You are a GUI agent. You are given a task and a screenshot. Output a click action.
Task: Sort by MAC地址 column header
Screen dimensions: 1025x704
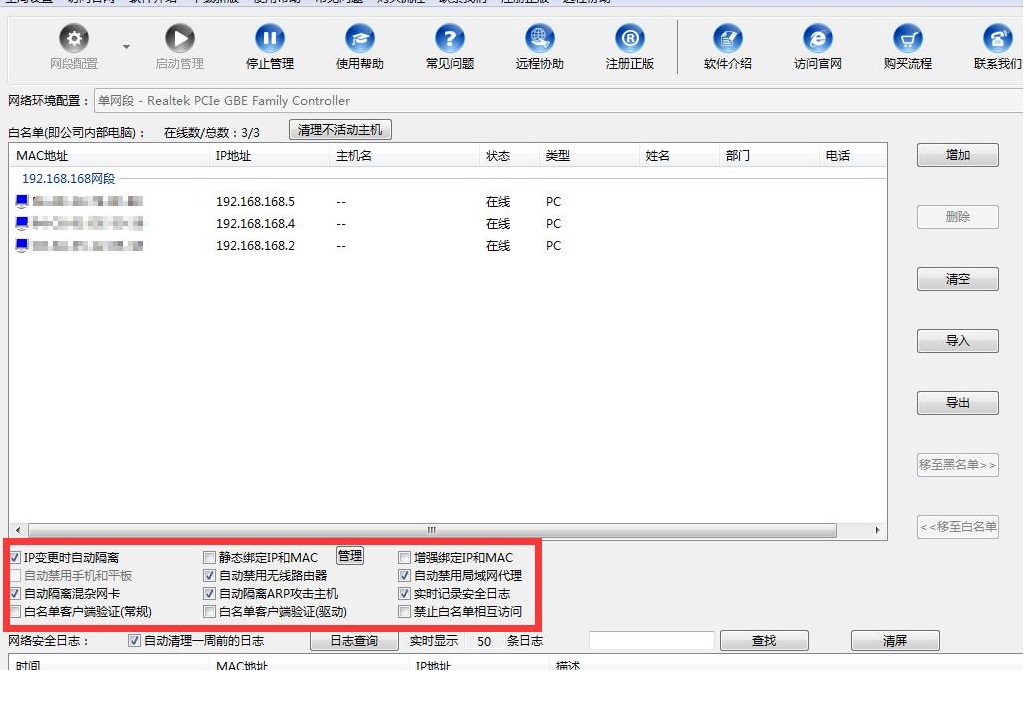(110, 156)
